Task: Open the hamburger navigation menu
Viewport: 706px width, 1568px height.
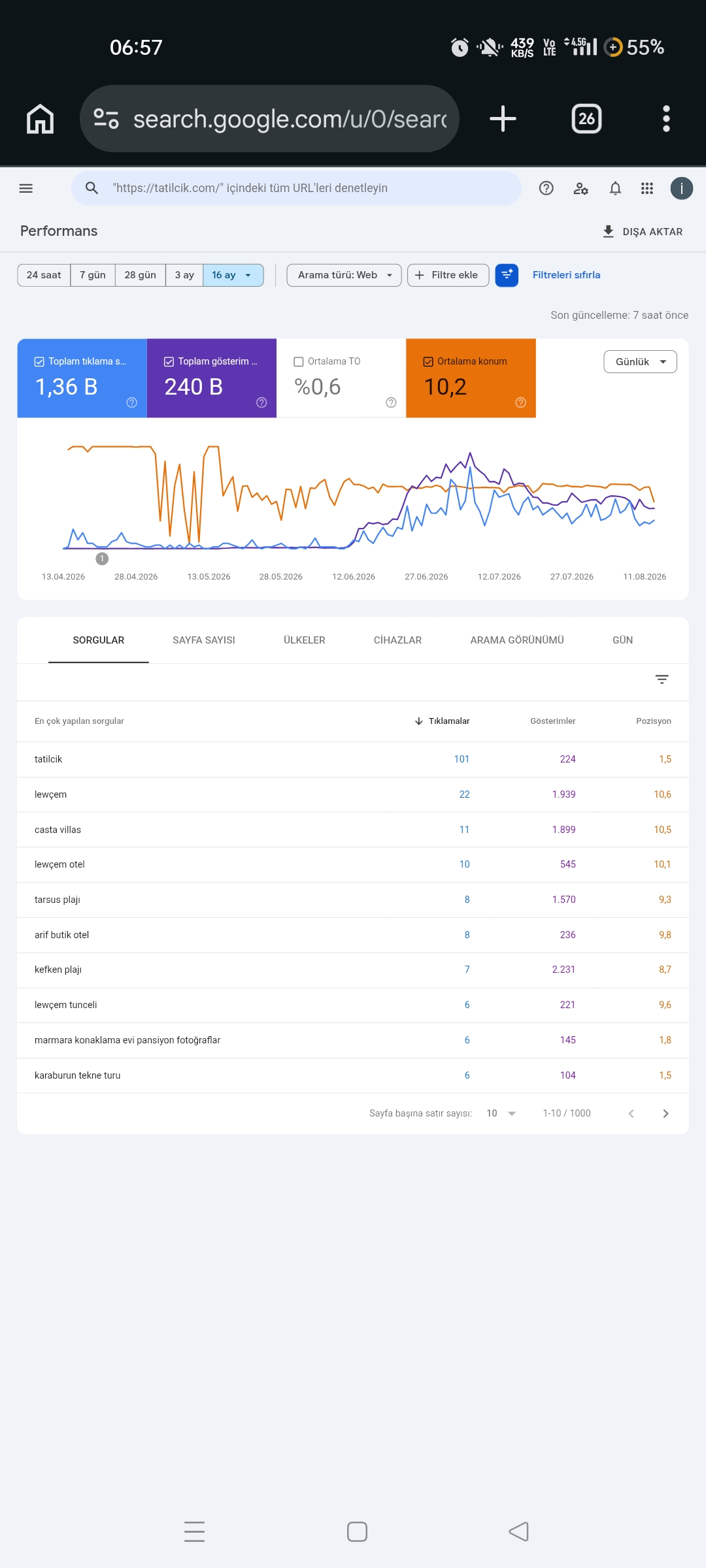Action: pos(26,188)
